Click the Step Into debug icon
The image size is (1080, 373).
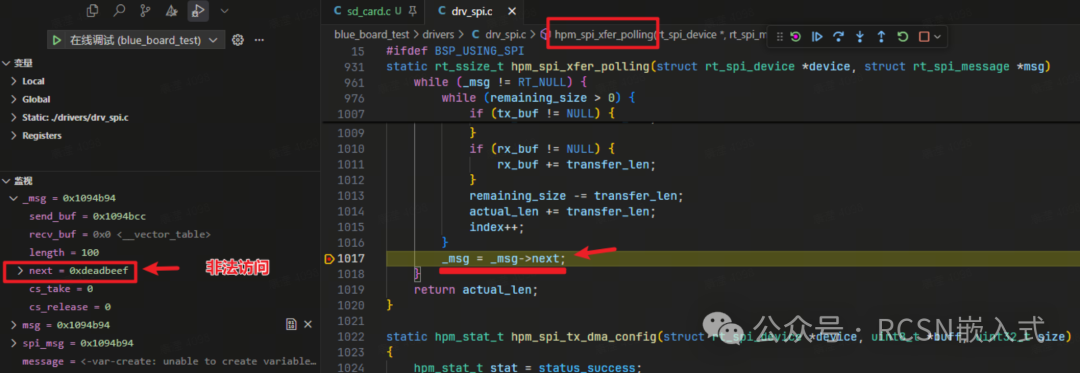click(x=860, y=36)
